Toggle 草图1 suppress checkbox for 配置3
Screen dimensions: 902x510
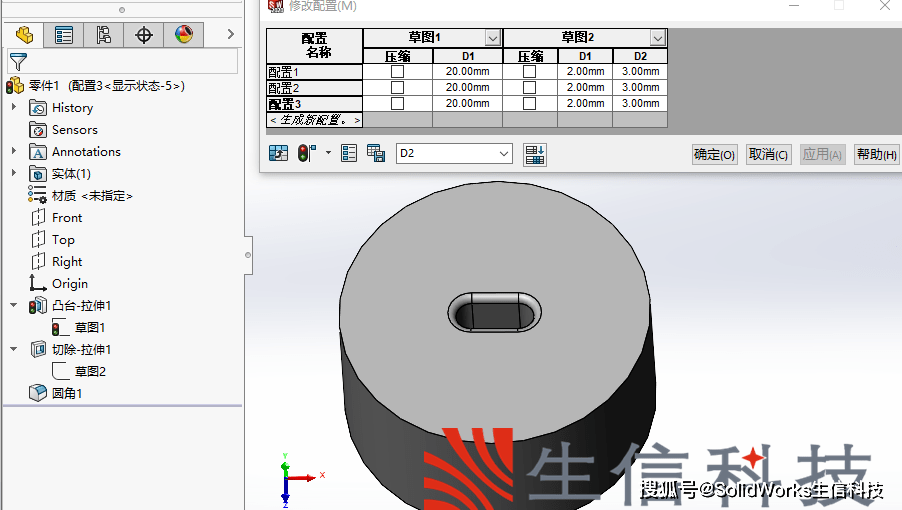(x=397, y=103)
